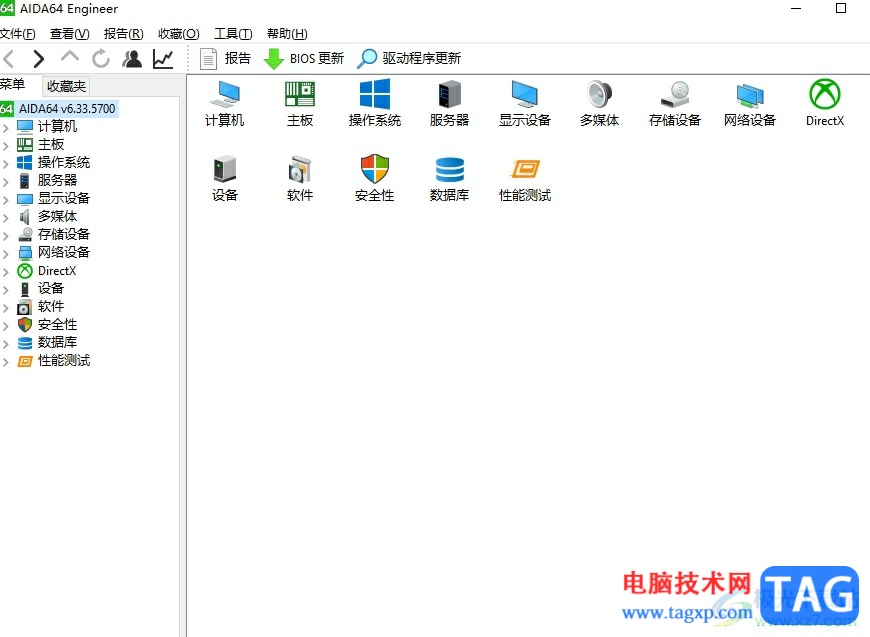
Task: Select 设备 in the sidebar tree
Action: point(50,288)
